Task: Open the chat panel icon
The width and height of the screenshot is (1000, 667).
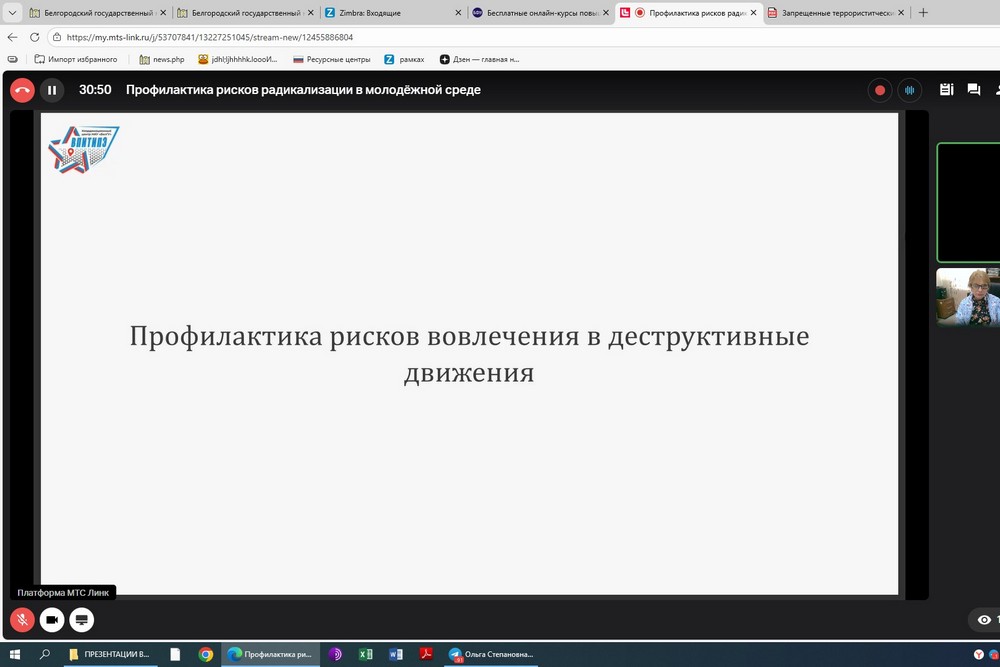Action: (973, 90)
